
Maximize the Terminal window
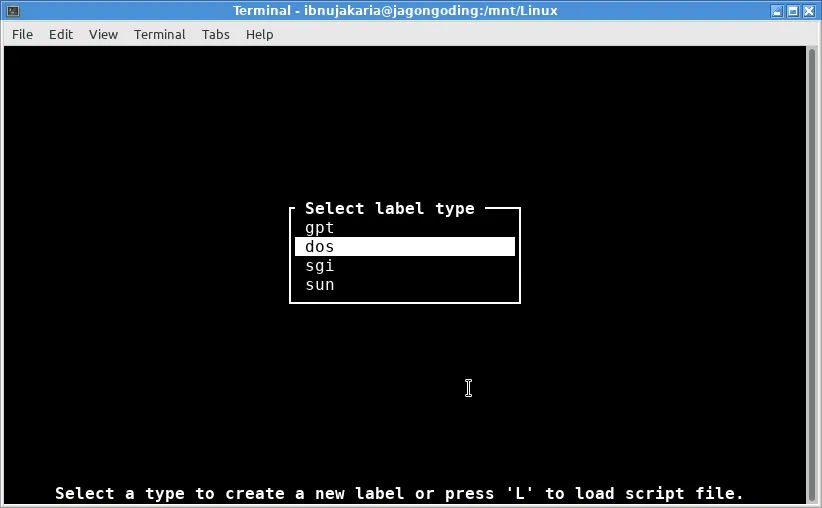(793, 11)
